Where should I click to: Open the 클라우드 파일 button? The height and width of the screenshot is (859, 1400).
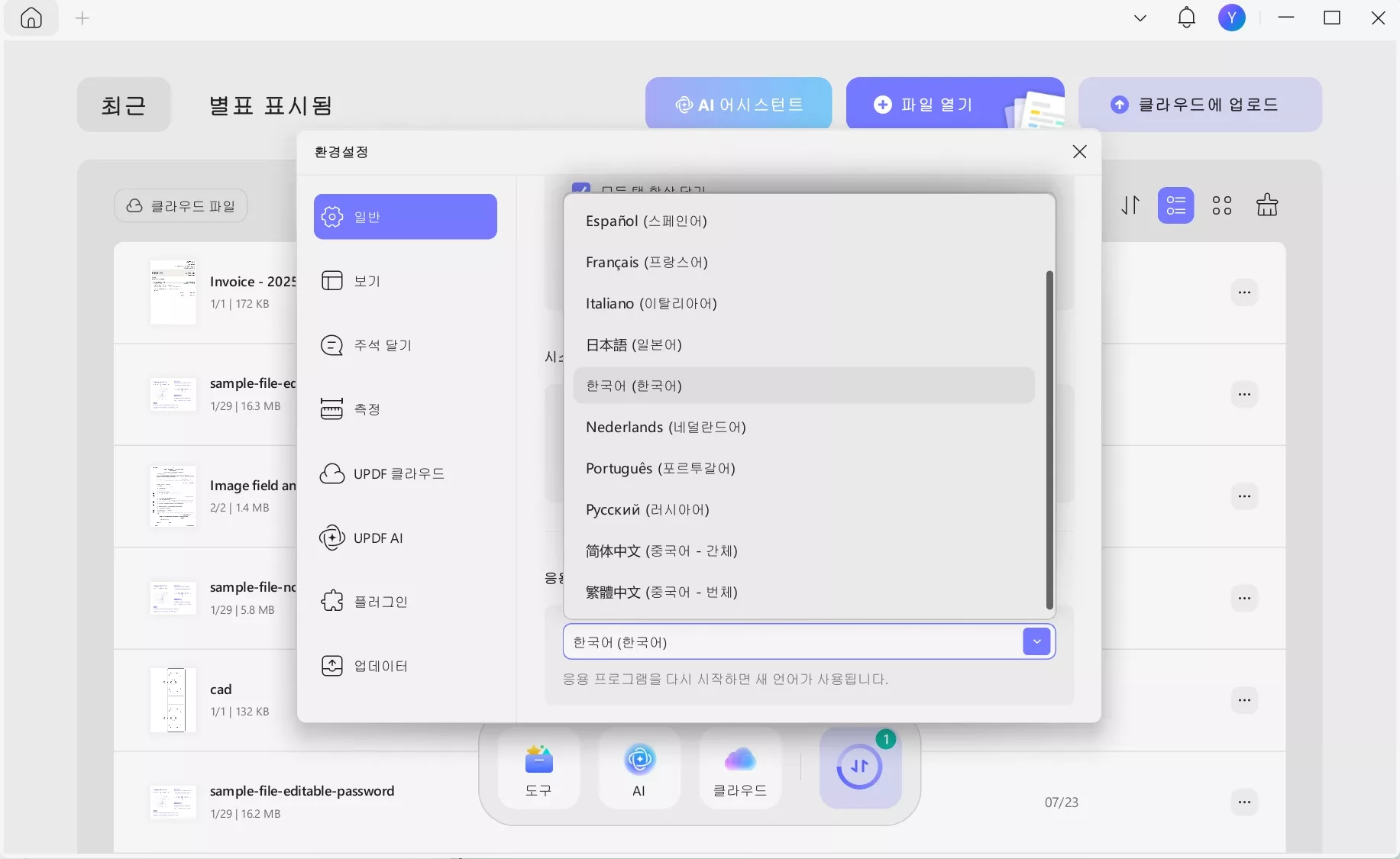point(181,206)
